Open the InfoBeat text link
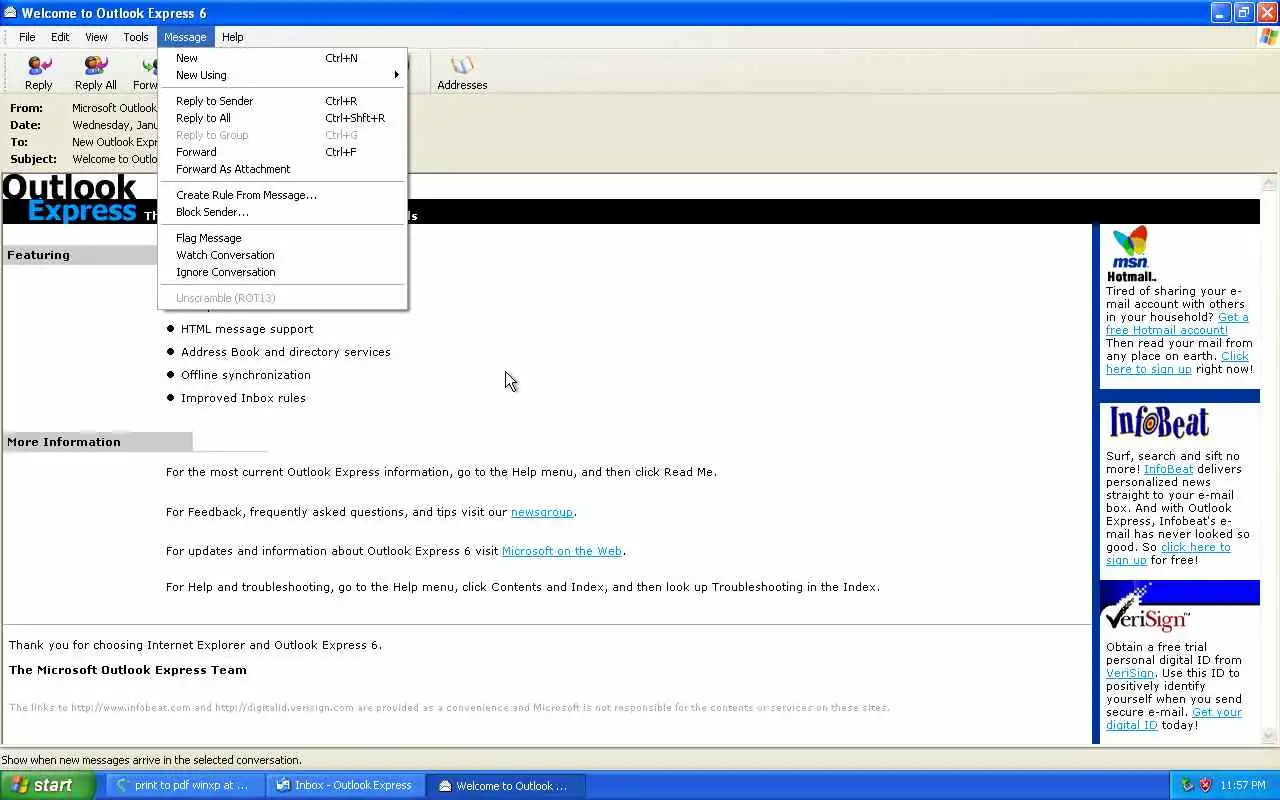The height and width of the screenshot is (800, 1280). pos(1168,469)
